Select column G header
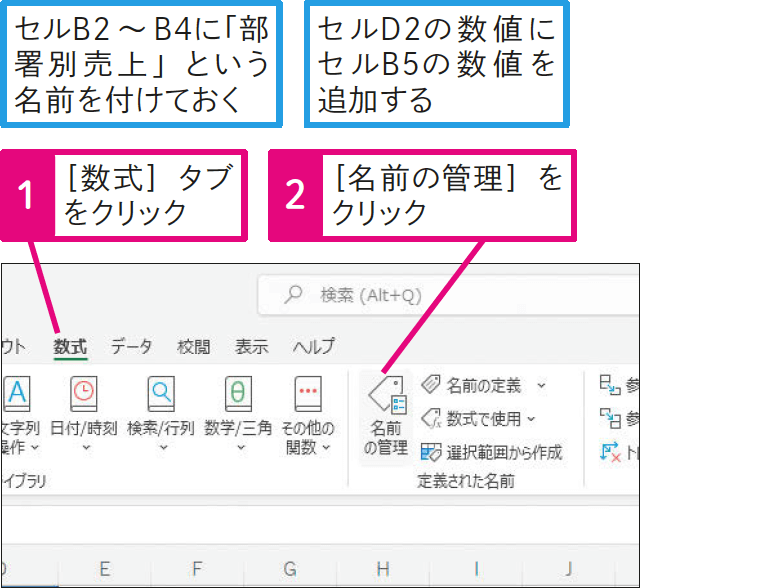 tap(290, 569)
